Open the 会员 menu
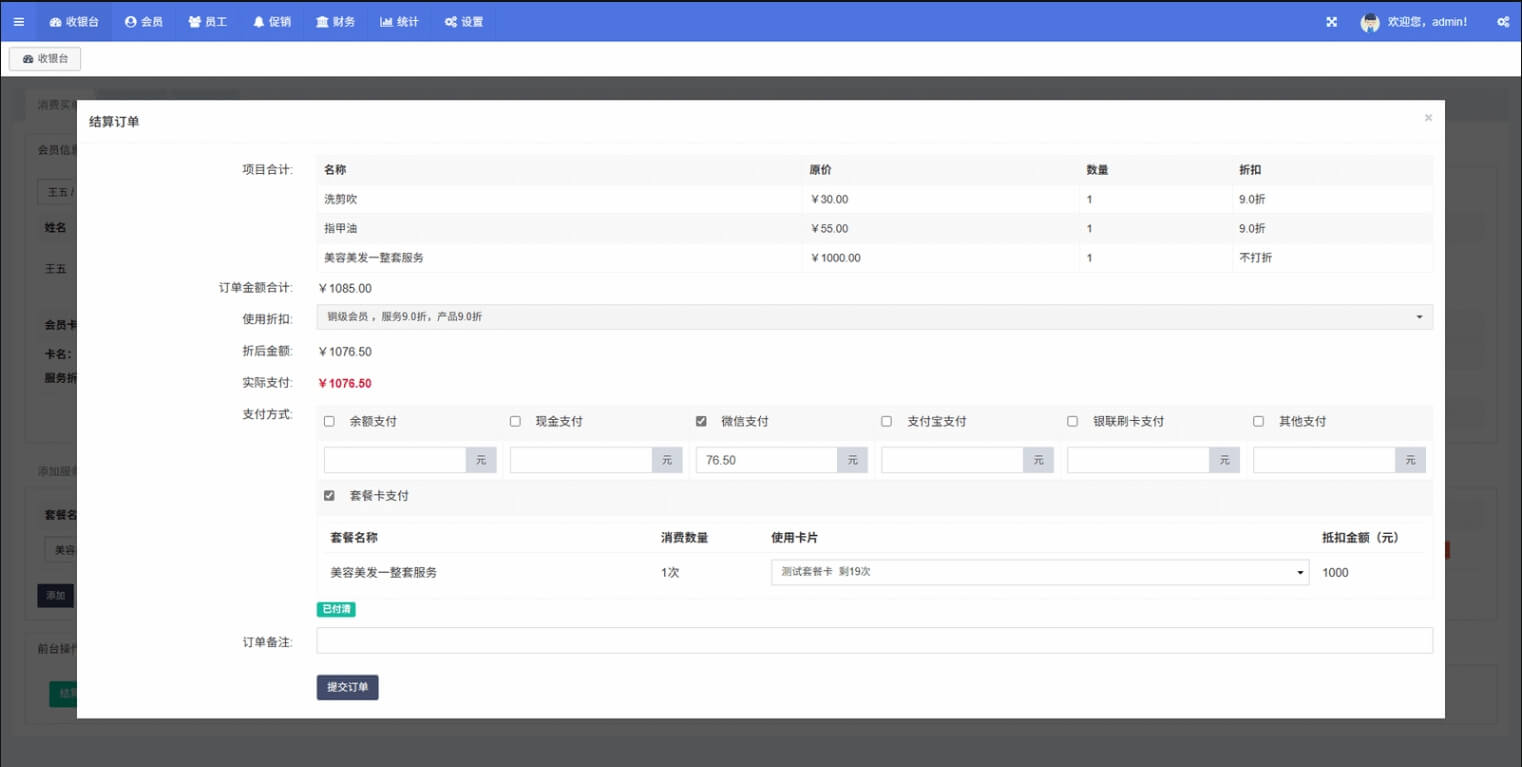This screenshot has width=1522, height=767. tap(144, 21)
